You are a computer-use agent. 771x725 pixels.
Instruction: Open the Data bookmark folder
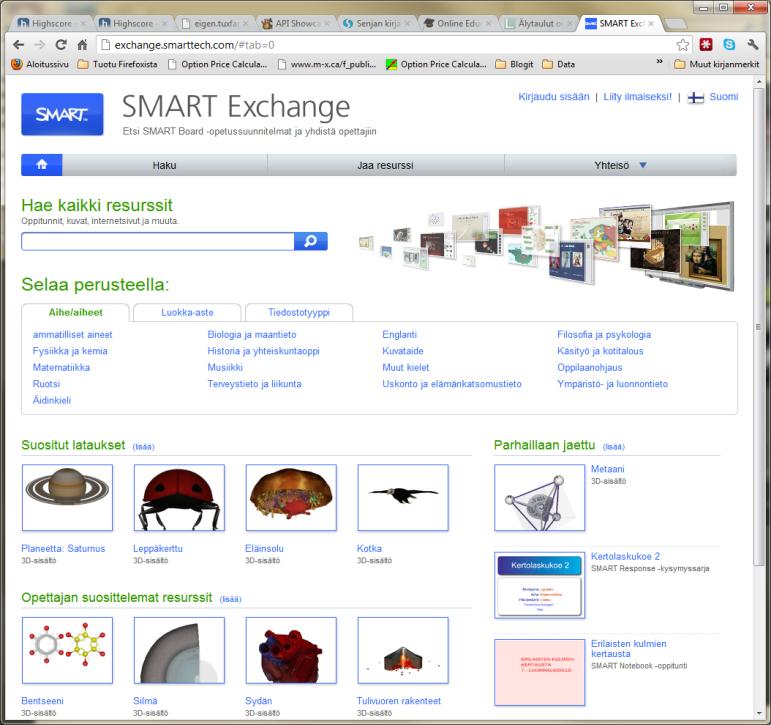pos(559,64)
